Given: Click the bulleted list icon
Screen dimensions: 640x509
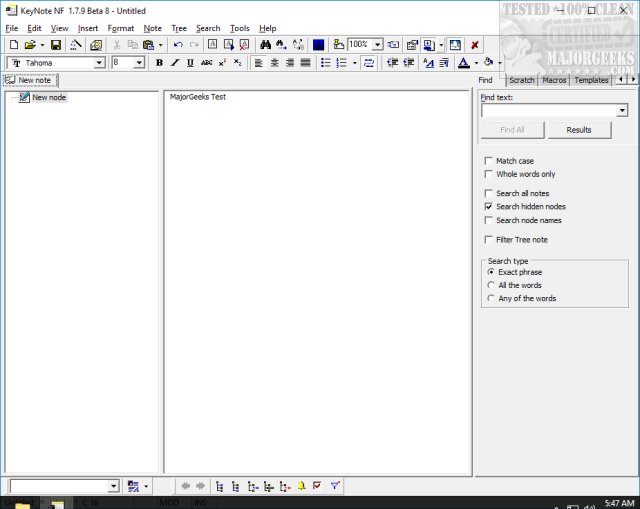Looking at the screenshot, I should tap(324, 63).
